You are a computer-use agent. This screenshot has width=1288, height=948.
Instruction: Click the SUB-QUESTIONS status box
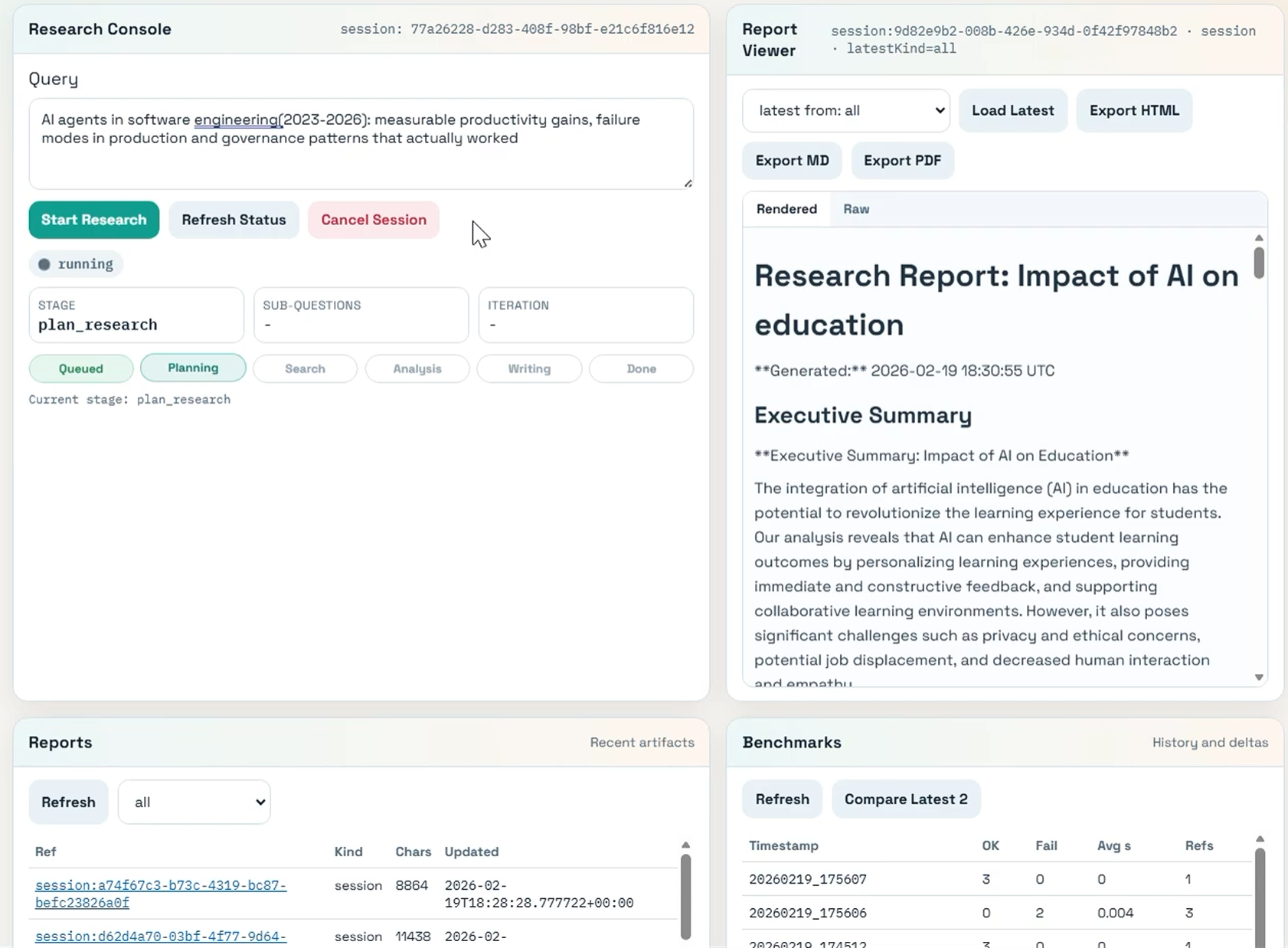361,315
